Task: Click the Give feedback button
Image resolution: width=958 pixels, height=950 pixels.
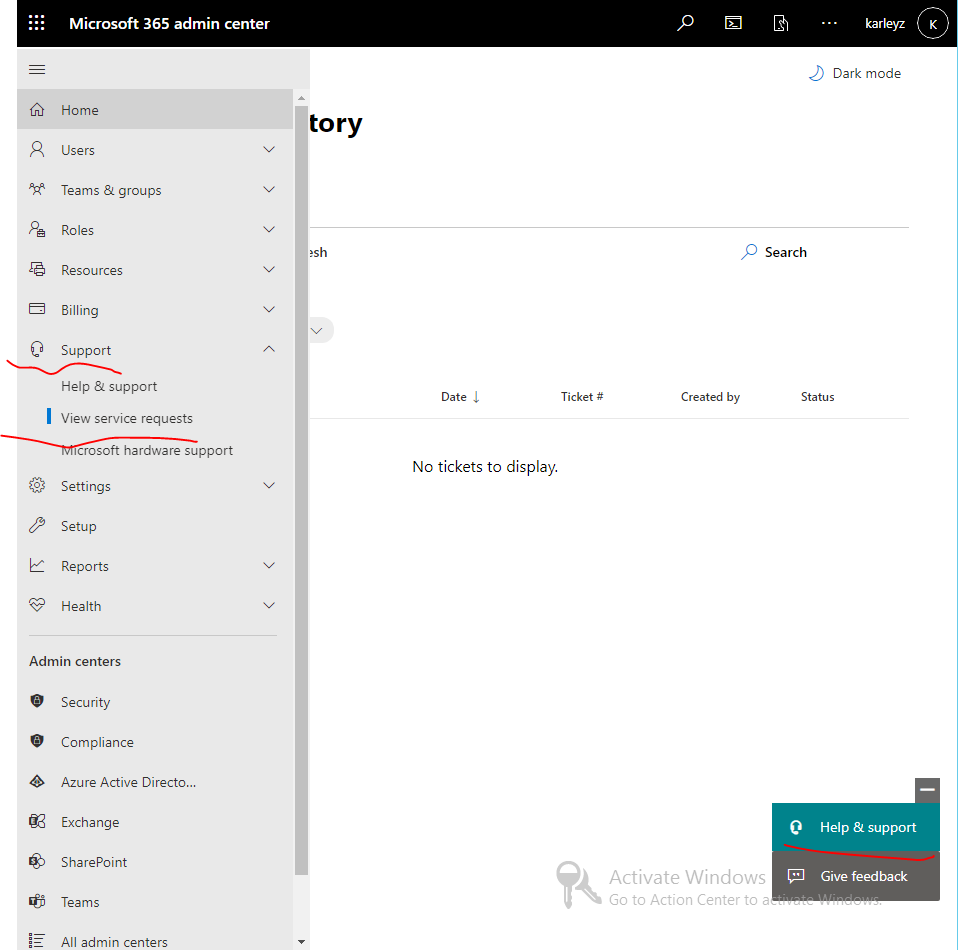Action: pos(855,876)
